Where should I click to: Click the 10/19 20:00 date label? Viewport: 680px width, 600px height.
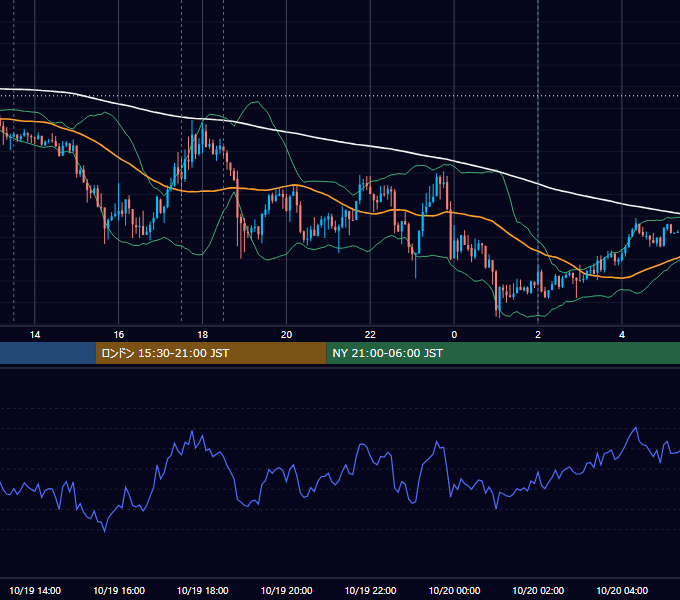tap(286, 590)
